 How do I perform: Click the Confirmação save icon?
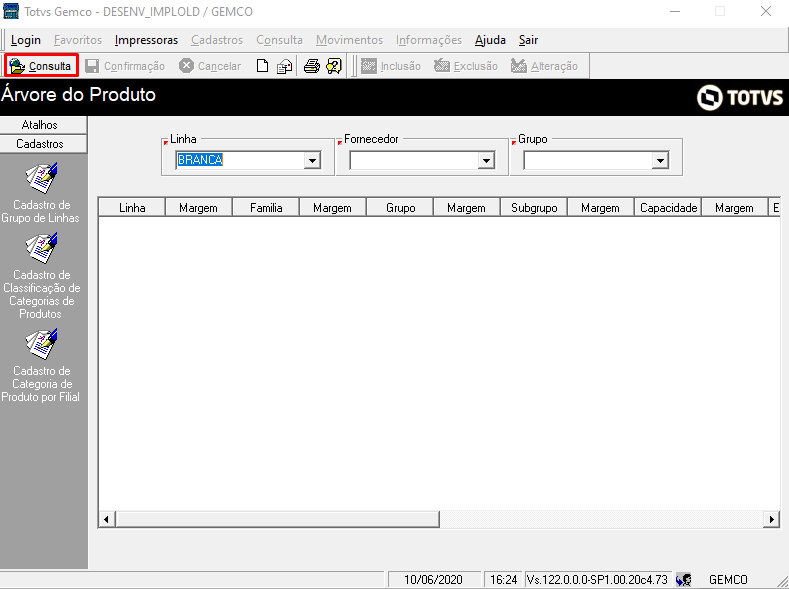pos(92,66)
